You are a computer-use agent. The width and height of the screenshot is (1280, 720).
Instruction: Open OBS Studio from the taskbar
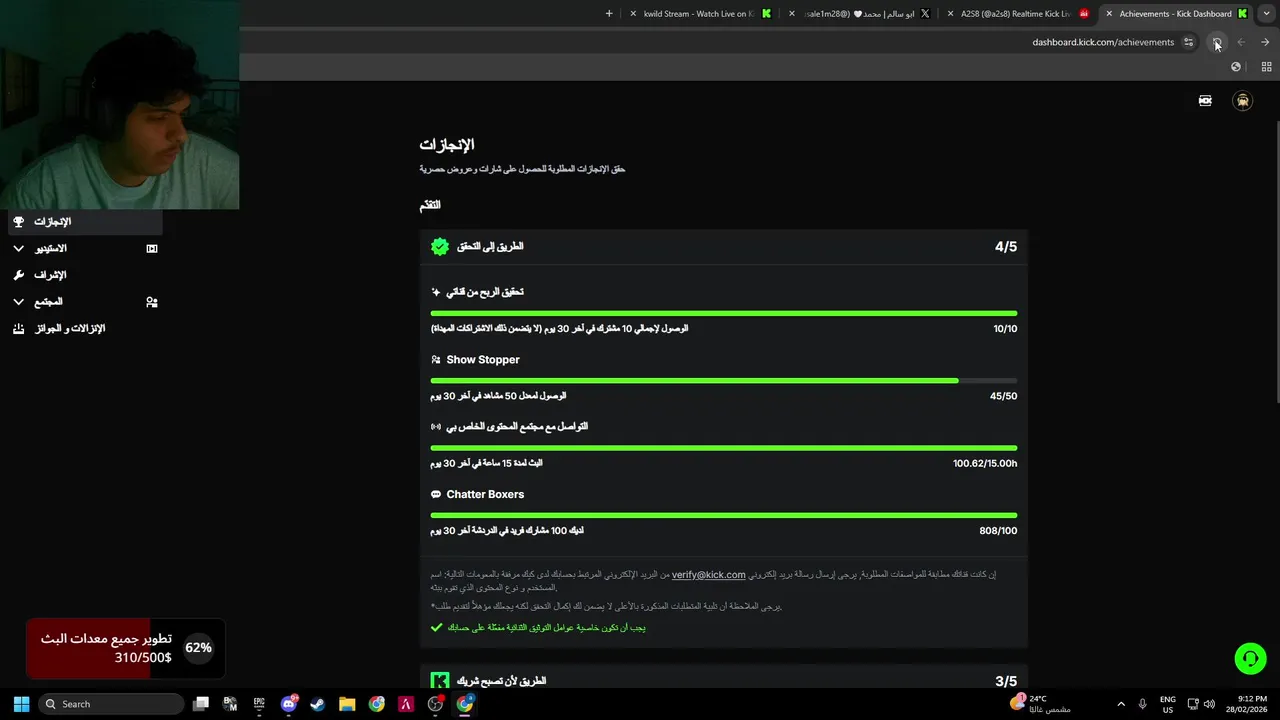(435, 704)
